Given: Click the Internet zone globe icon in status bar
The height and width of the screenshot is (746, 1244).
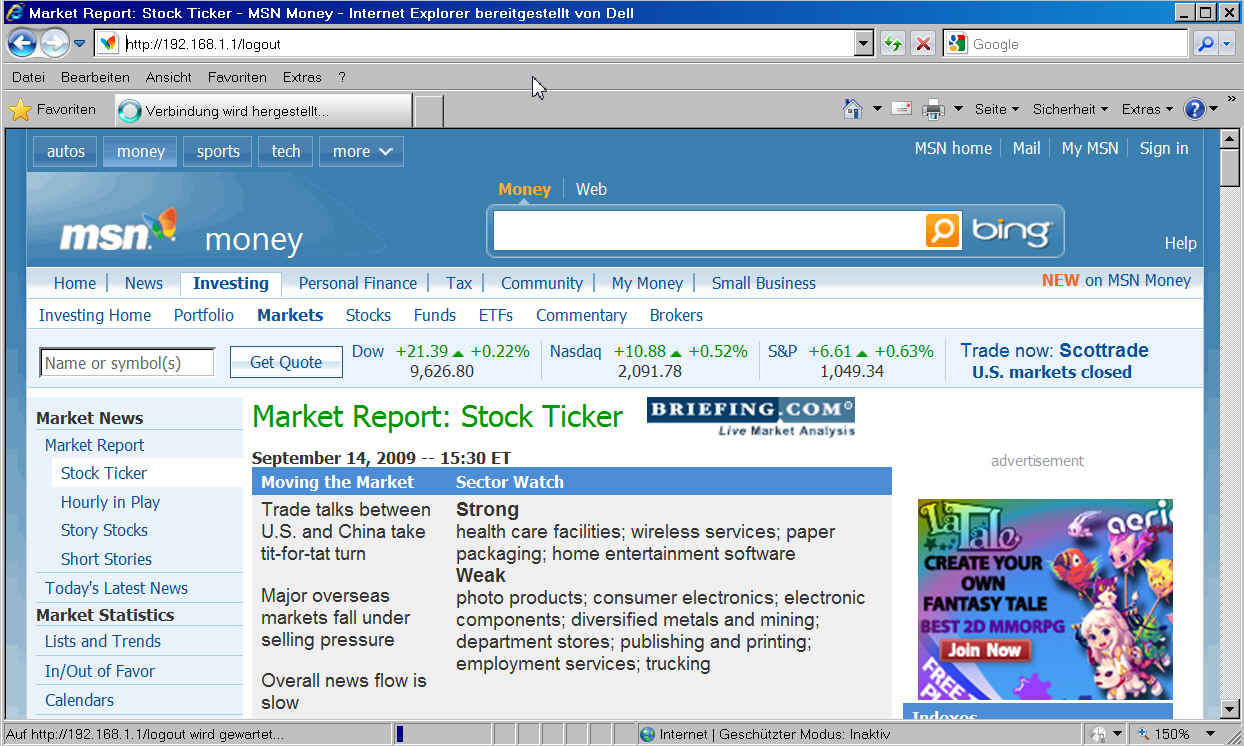Looking at the screenshot, I should coord(648,734).
